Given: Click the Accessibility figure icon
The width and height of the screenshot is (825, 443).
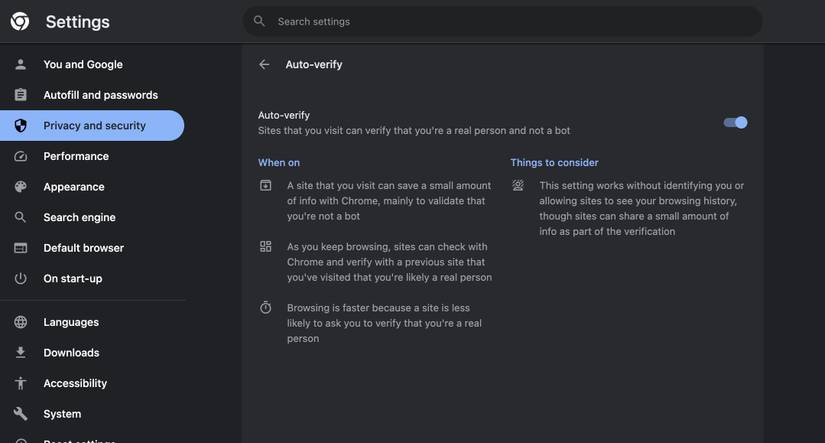Looking at the screenshot, I should tap(20, 383).
